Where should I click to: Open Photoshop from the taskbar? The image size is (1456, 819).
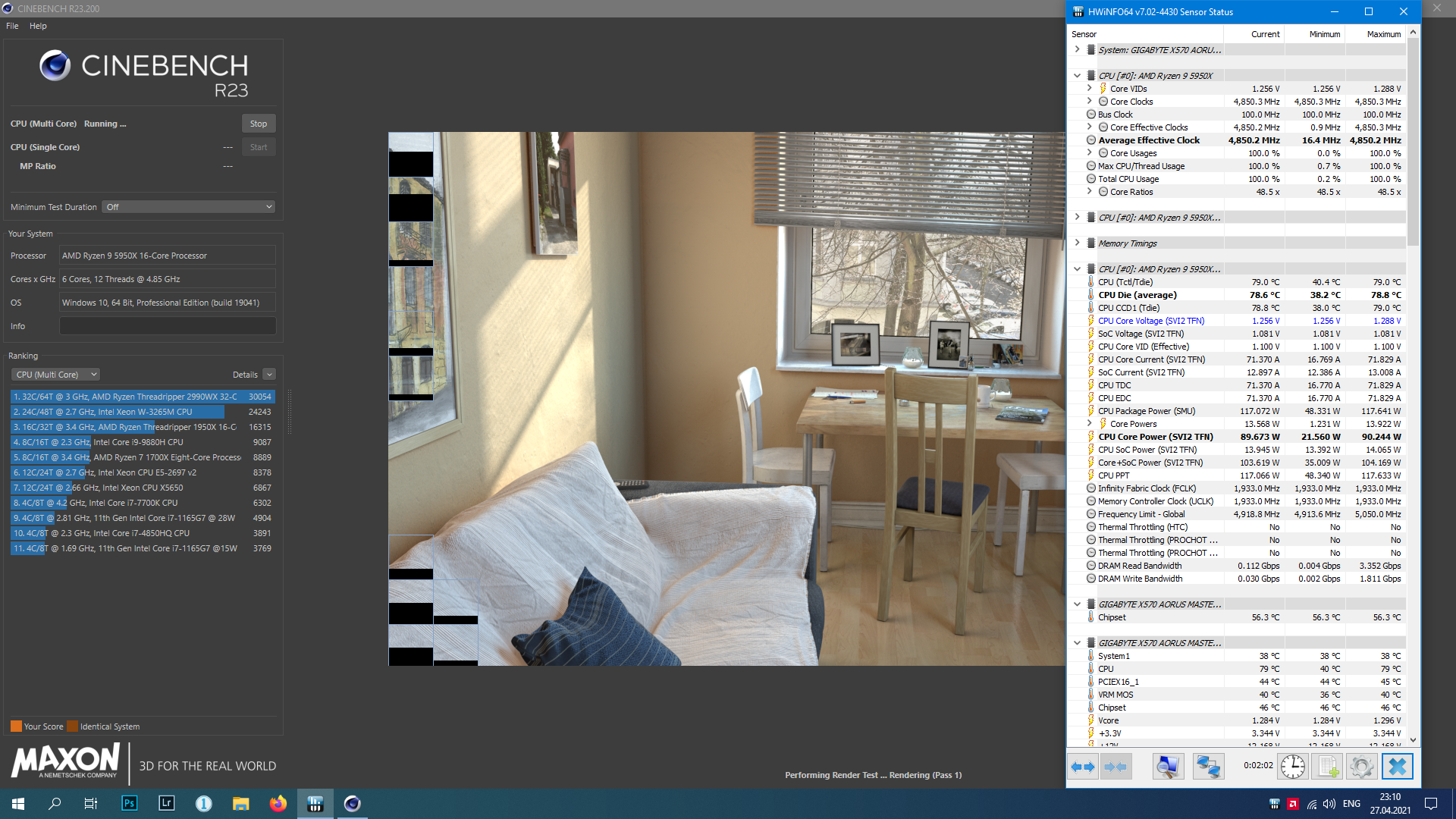(x=129, y=803)
